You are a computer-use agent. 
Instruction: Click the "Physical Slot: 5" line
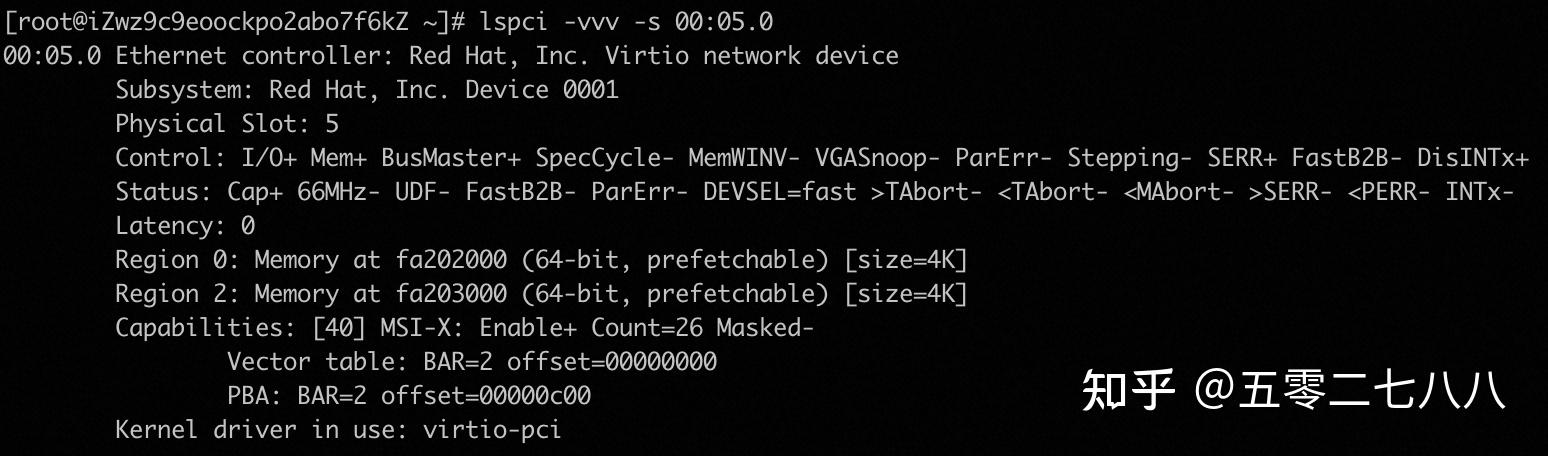point(227,123)
